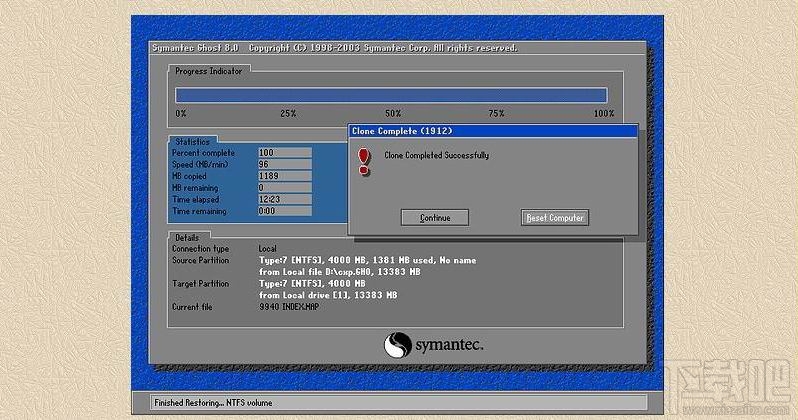Click the Time elapsed value 12:23
This screenshot has width=798, height=420.
pyautogui.click(x=284, y=200)
